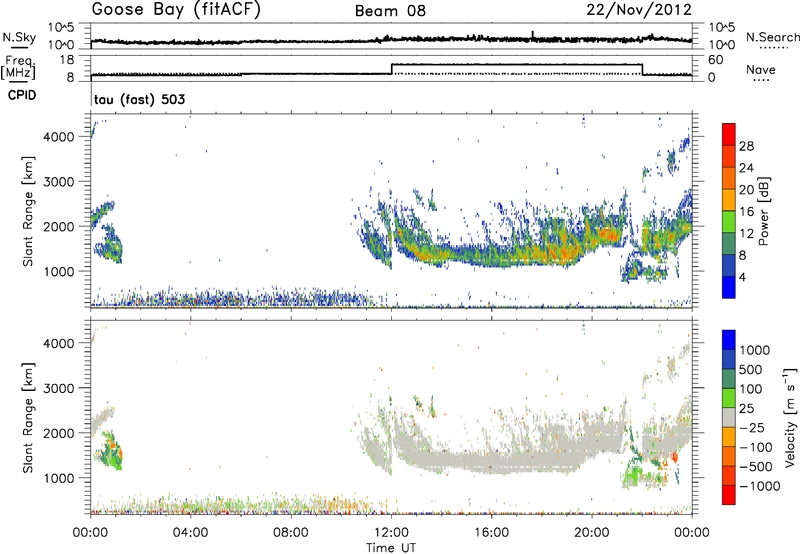Image resolution: width=800 pixels, height=554 pixels.
Task: Click the 'N.Sky' legend label
Action: (19, 37)
